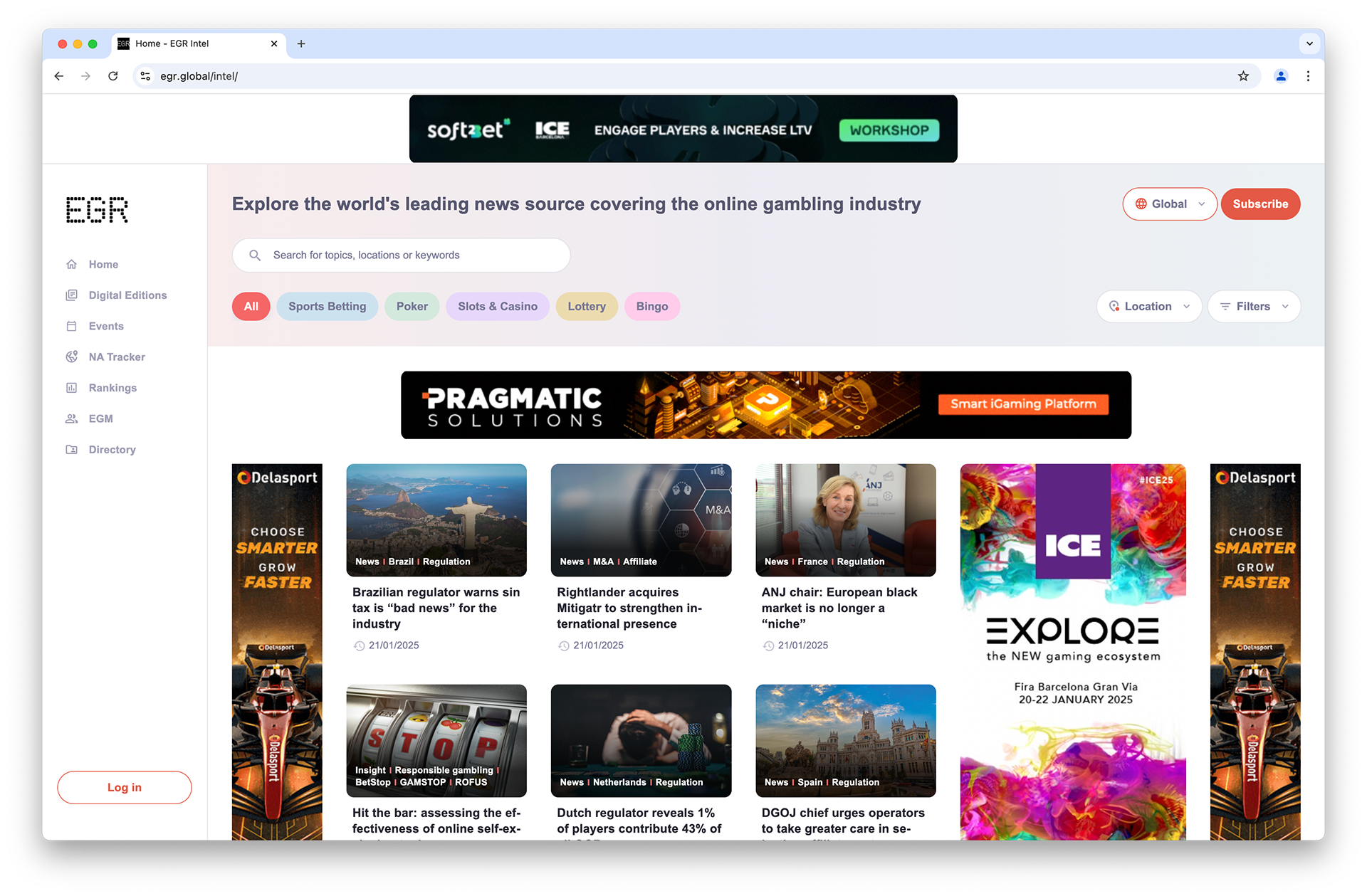1367x896 pixels.
Task: Click the Subscribe button
Action: click(x=1260, y=204)
